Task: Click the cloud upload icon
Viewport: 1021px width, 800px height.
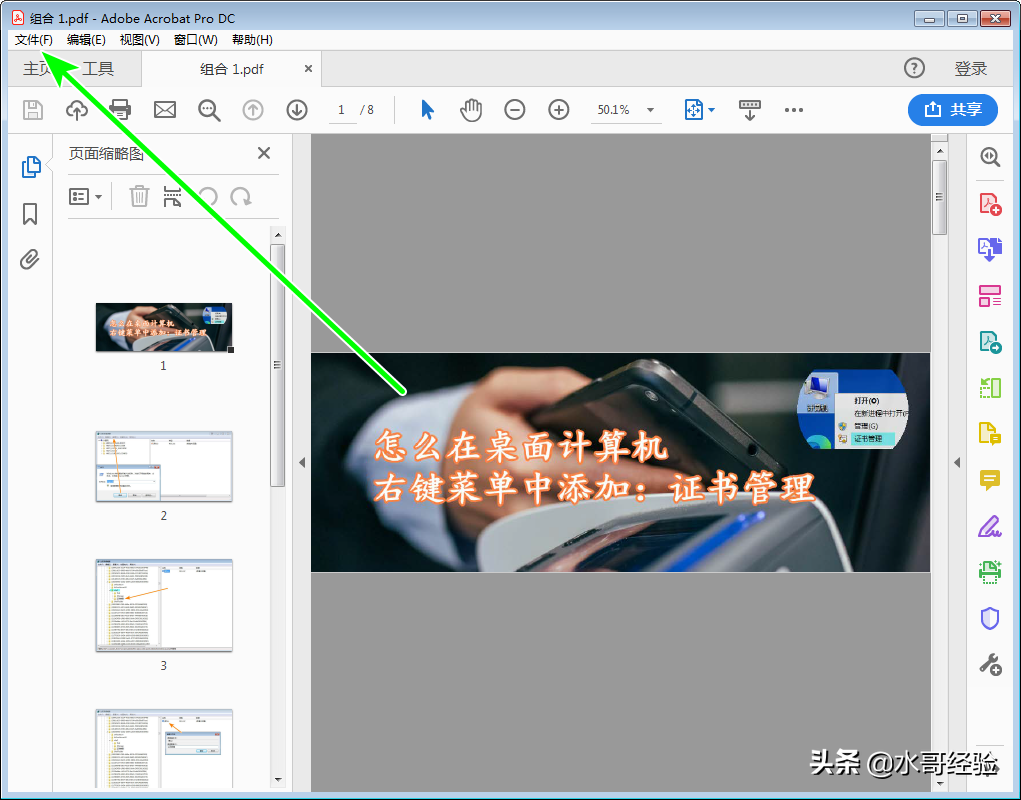Action: click(x=77, y=110)
